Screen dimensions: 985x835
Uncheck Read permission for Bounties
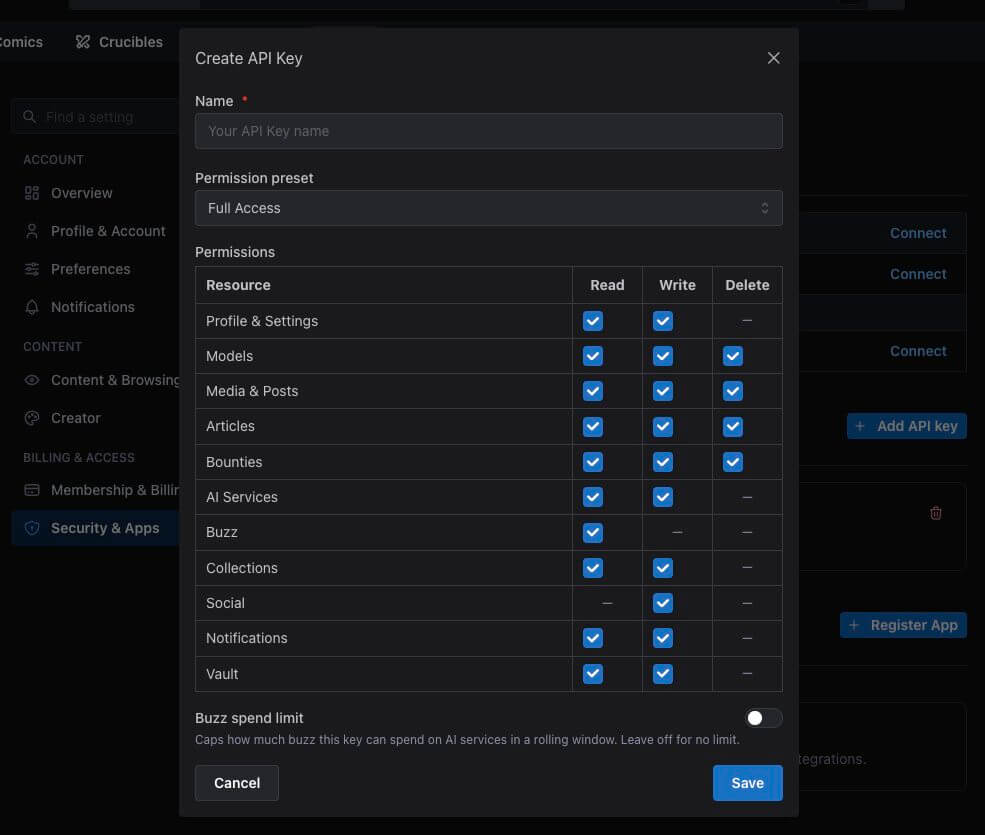[x=592, y=462]
